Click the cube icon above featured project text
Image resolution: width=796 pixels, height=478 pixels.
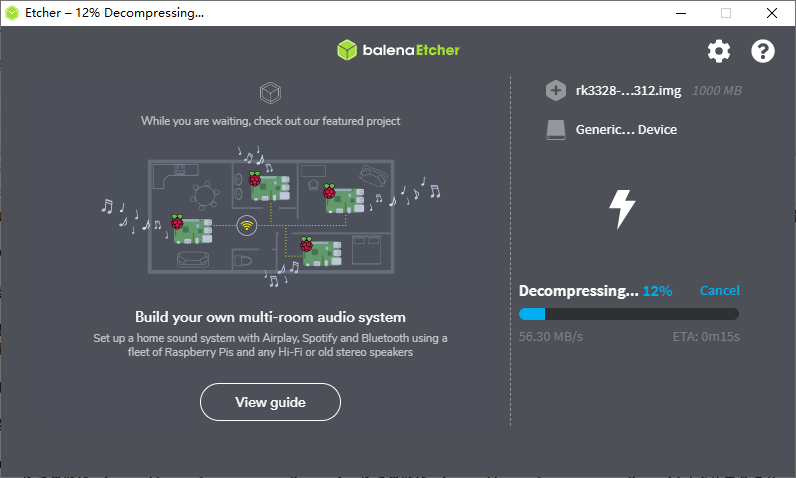point(269,94)
